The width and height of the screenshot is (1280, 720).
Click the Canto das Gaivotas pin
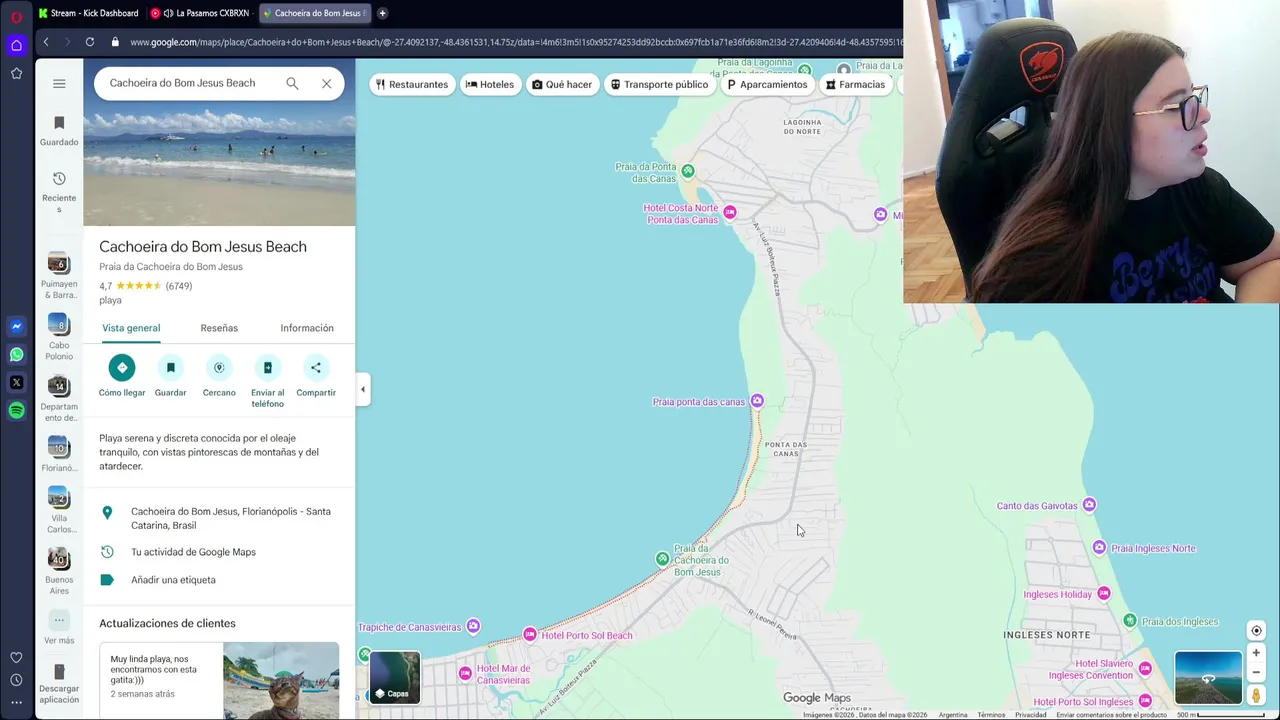pos(1089,505)
